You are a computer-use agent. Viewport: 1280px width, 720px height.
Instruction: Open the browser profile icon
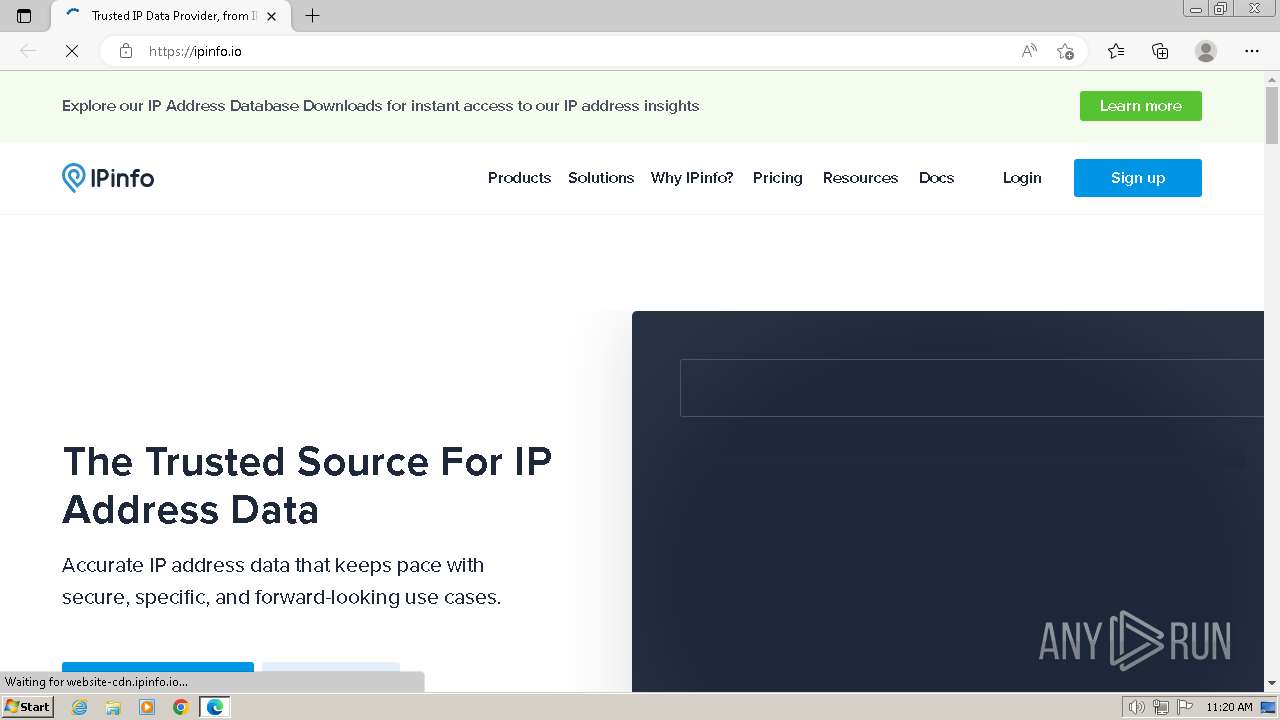coord(1206,51)
